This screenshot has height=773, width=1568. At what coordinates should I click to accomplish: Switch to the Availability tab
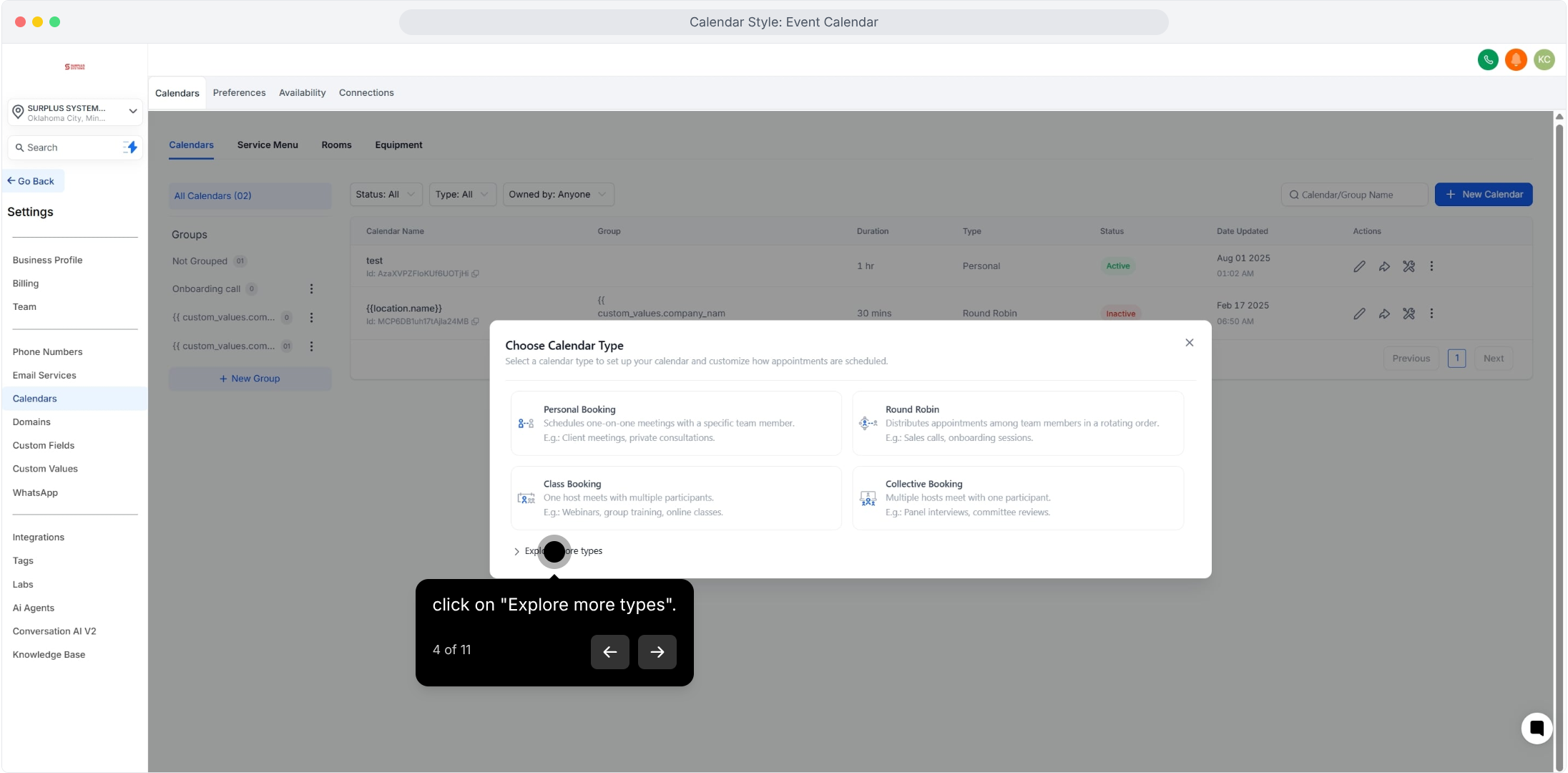pos(302,93)
